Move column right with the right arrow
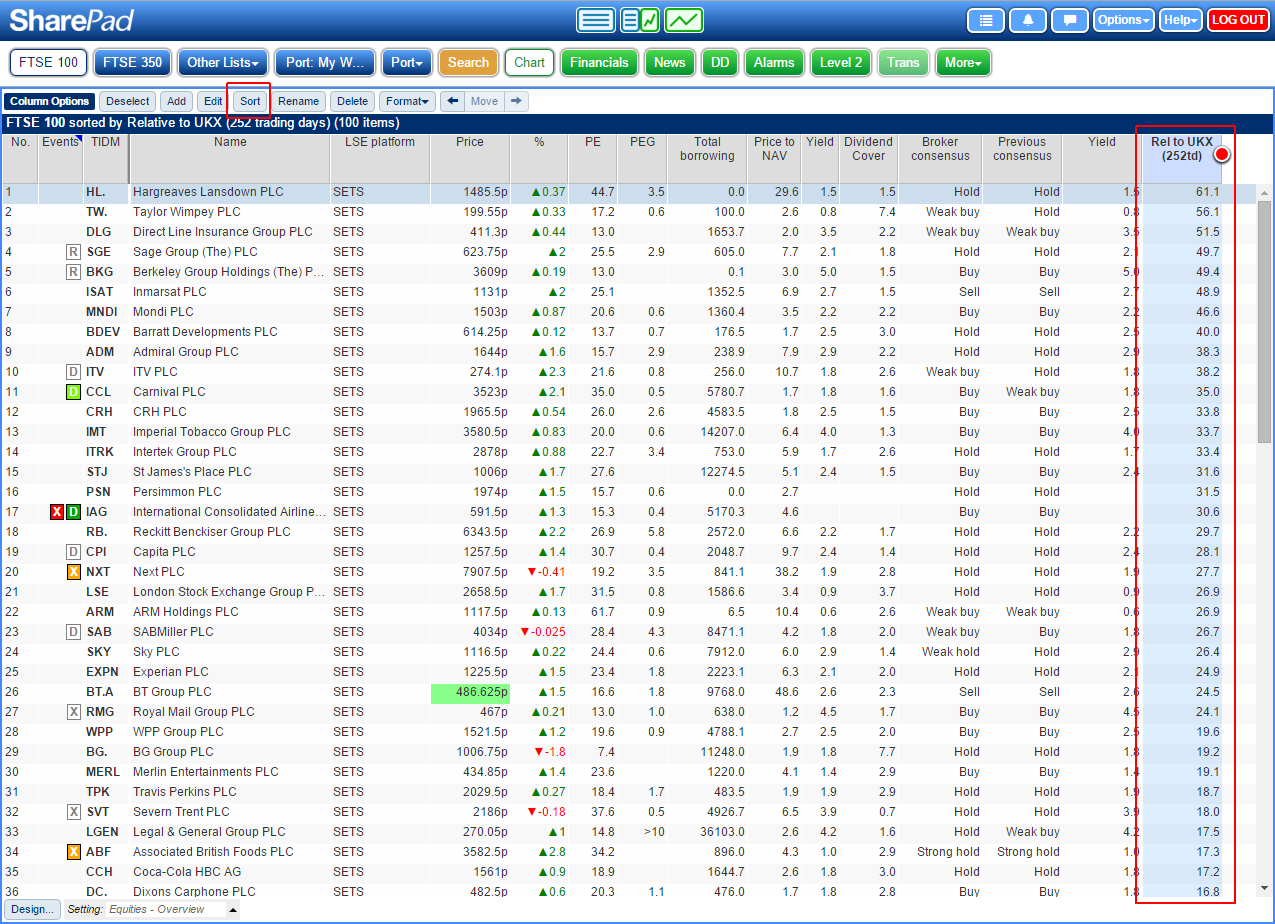 [x=516, y=101]
